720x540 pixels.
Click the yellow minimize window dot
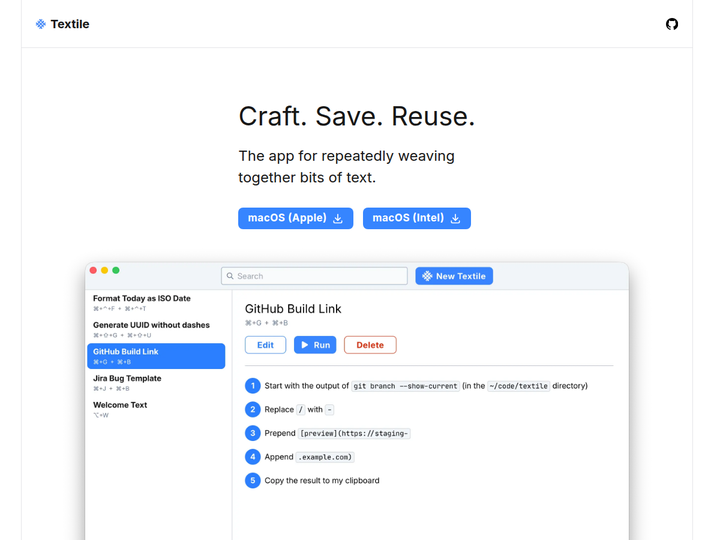pyautogui.click(x=105, y=270)
